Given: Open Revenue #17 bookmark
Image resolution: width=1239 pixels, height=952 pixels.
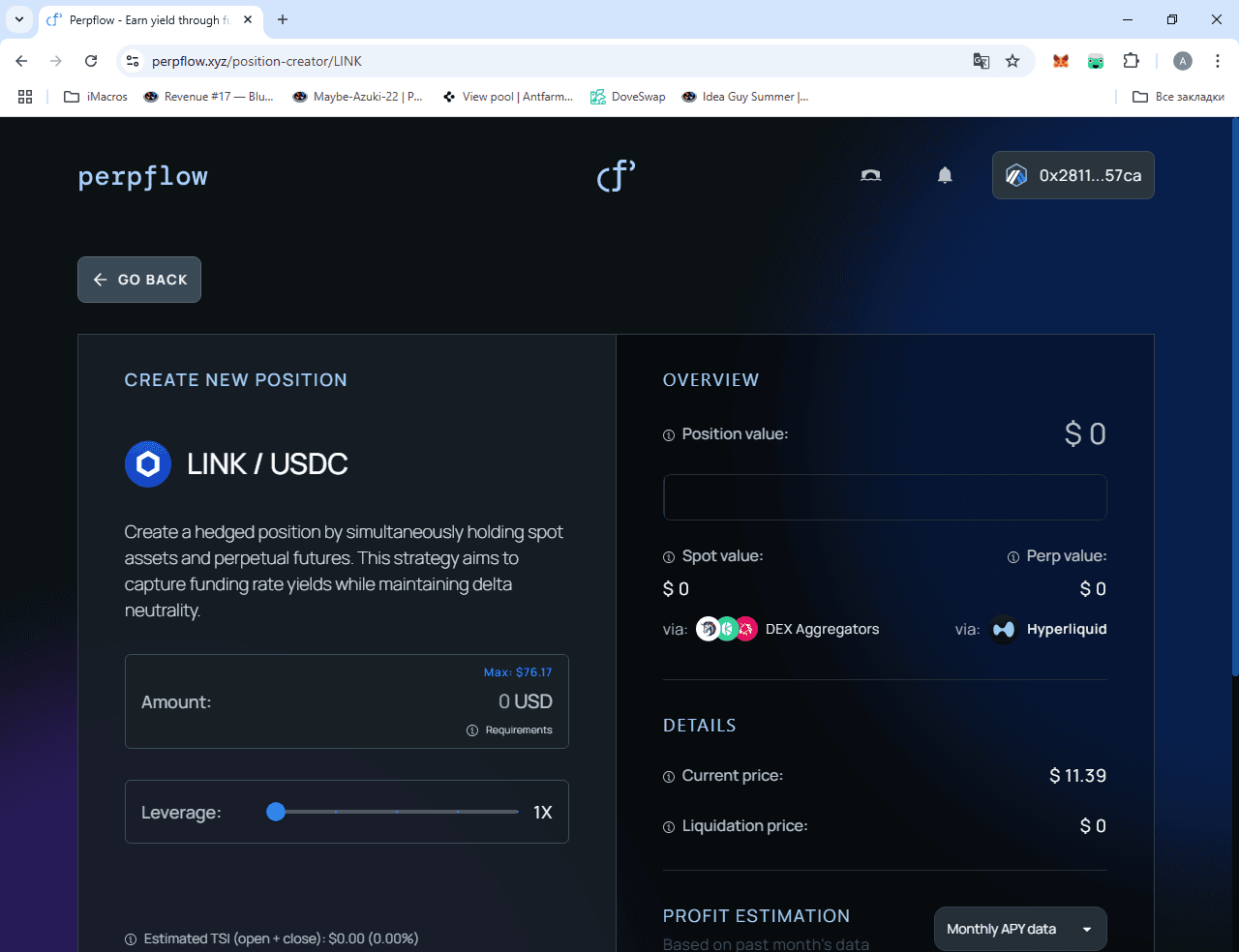Looking at the screenshot, I should (208, 97).
